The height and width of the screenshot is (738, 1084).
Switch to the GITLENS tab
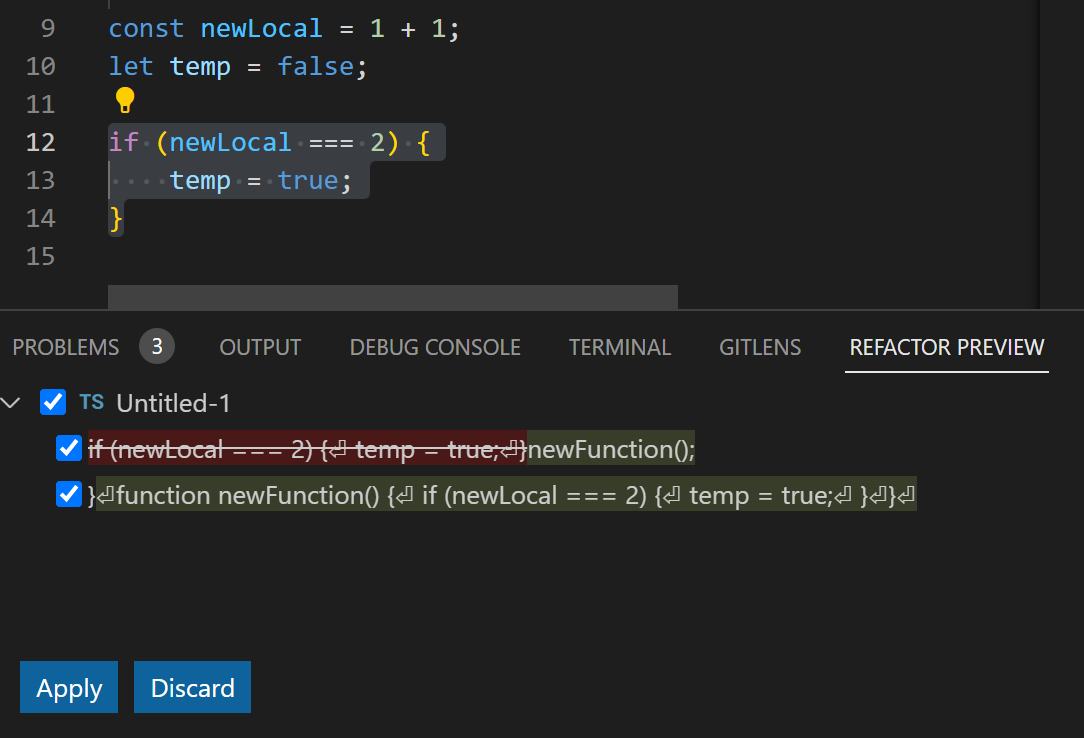pos(760,347)
